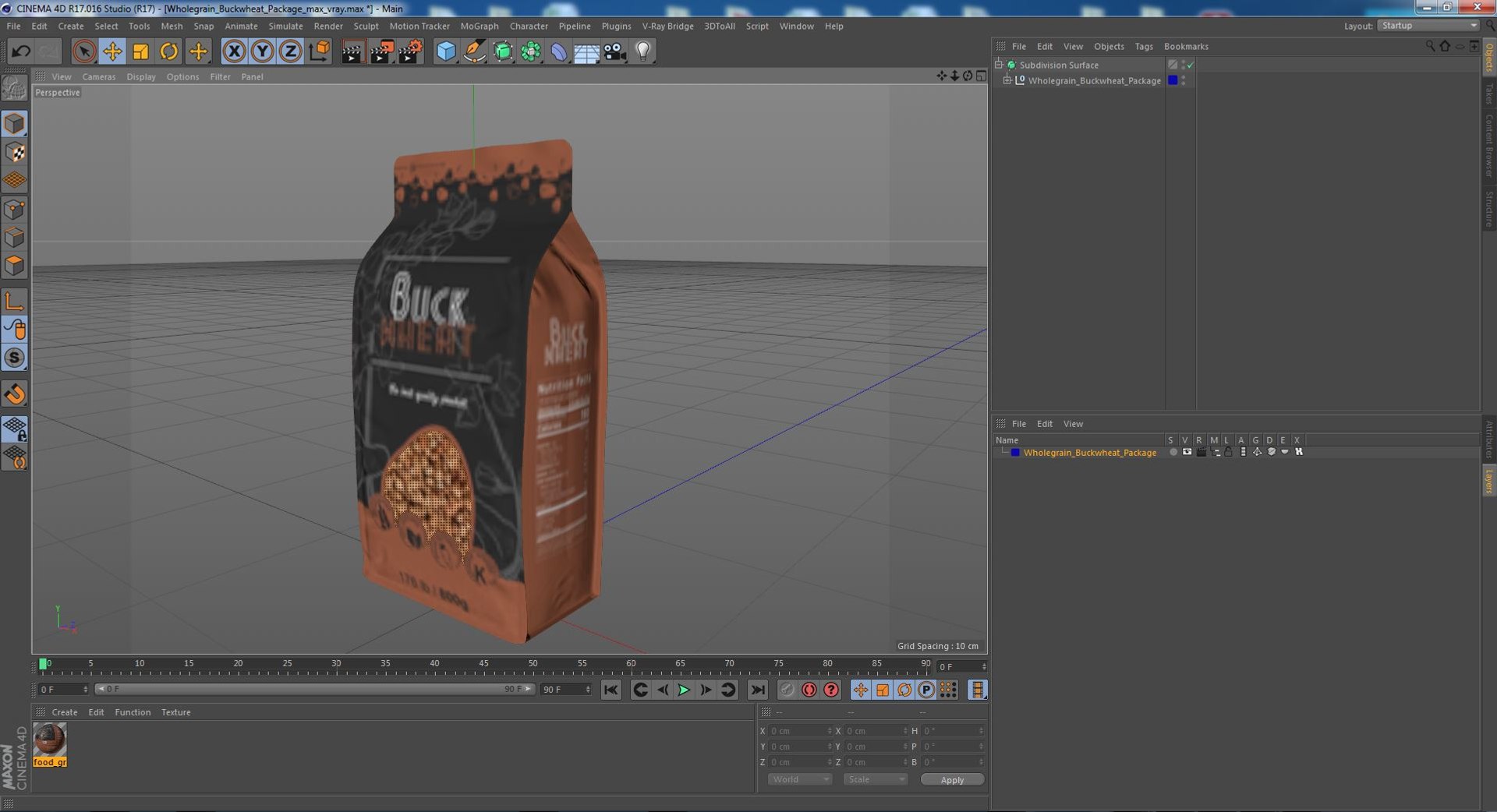
Task: Add a light object
Action: pyautogui.click(x=642, y=51)
